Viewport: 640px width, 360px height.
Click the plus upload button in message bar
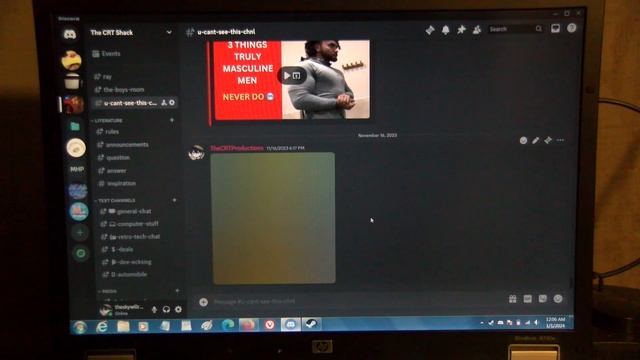(x=203, y=302)
